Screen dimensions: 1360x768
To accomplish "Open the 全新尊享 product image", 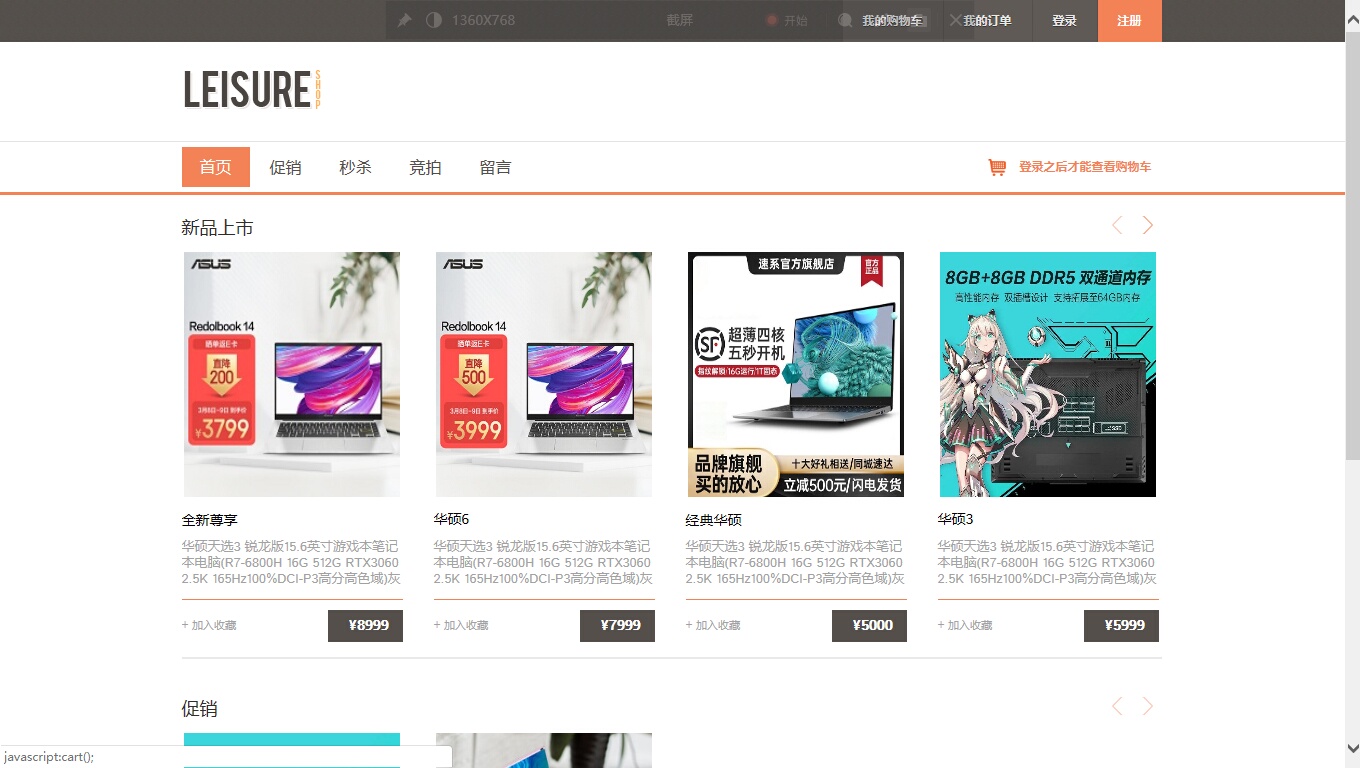I will pyautogui.click(x=292, y=374).
